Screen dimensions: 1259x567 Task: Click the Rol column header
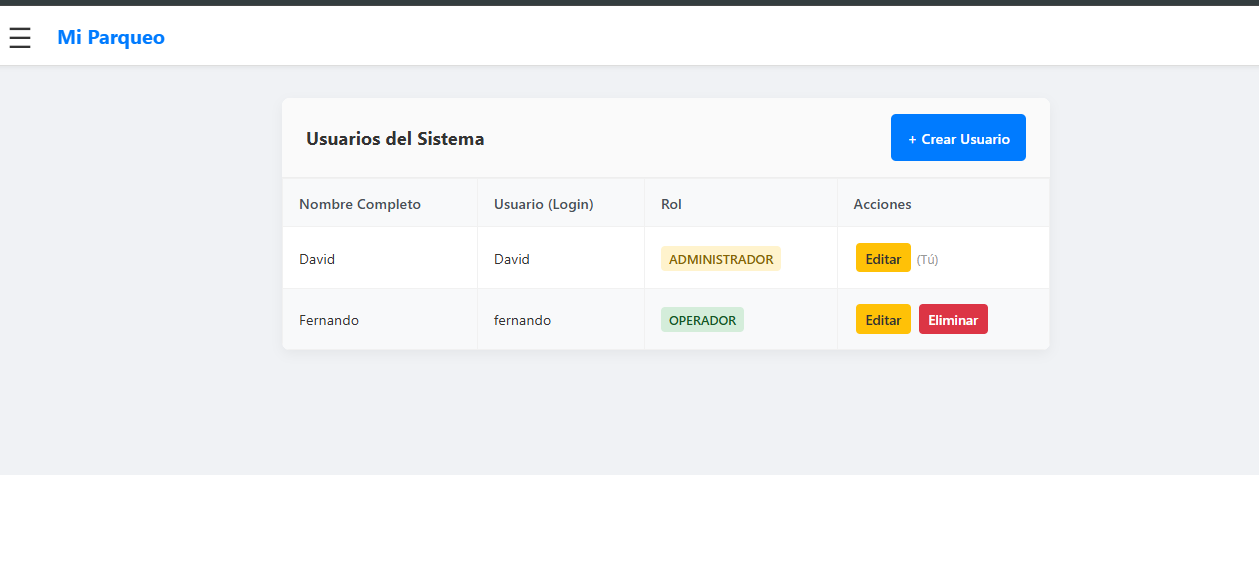click(x=671, y=204)
